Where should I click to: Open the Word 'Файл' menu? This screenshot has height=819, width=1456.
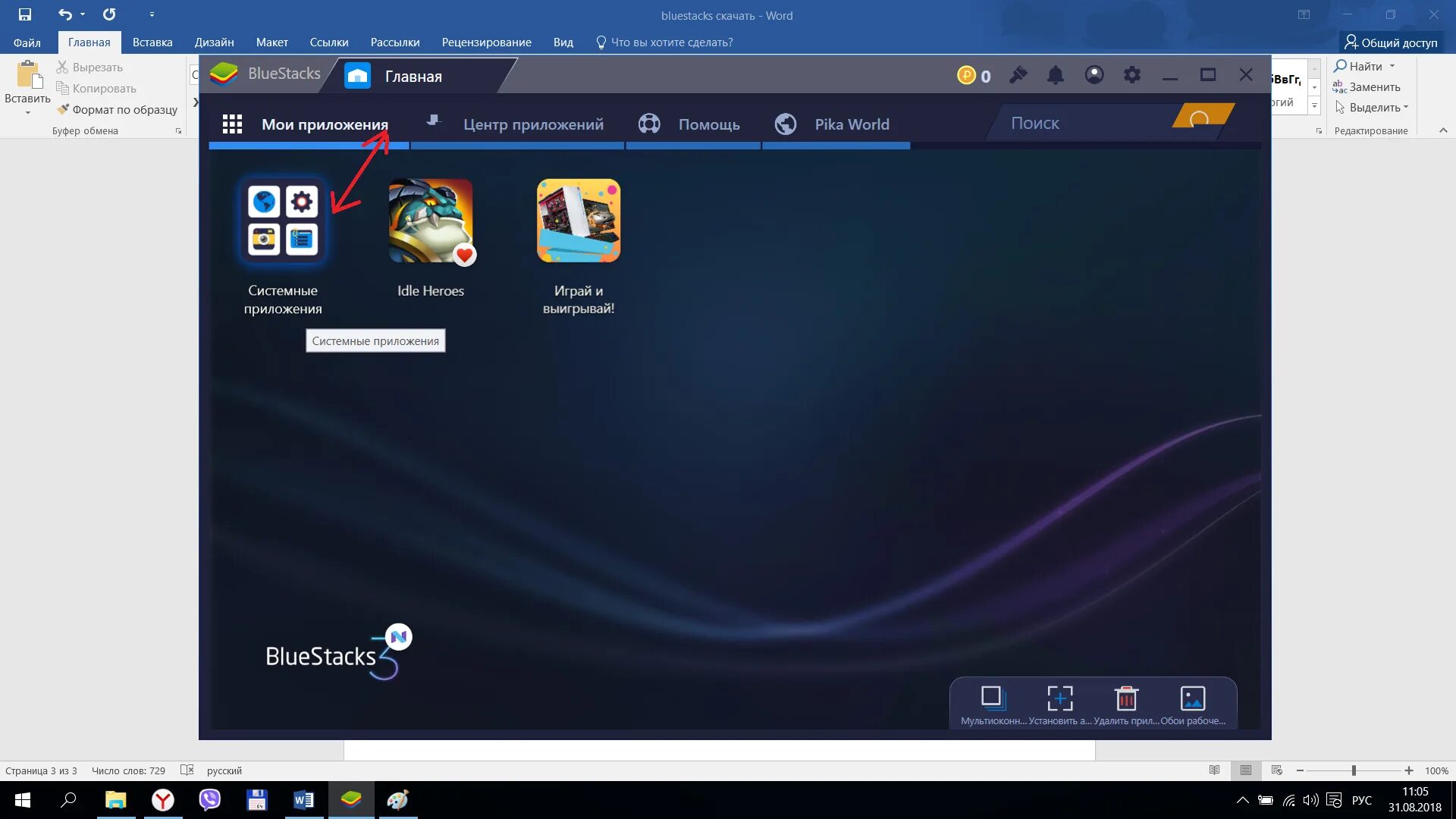tap(27, 42)
